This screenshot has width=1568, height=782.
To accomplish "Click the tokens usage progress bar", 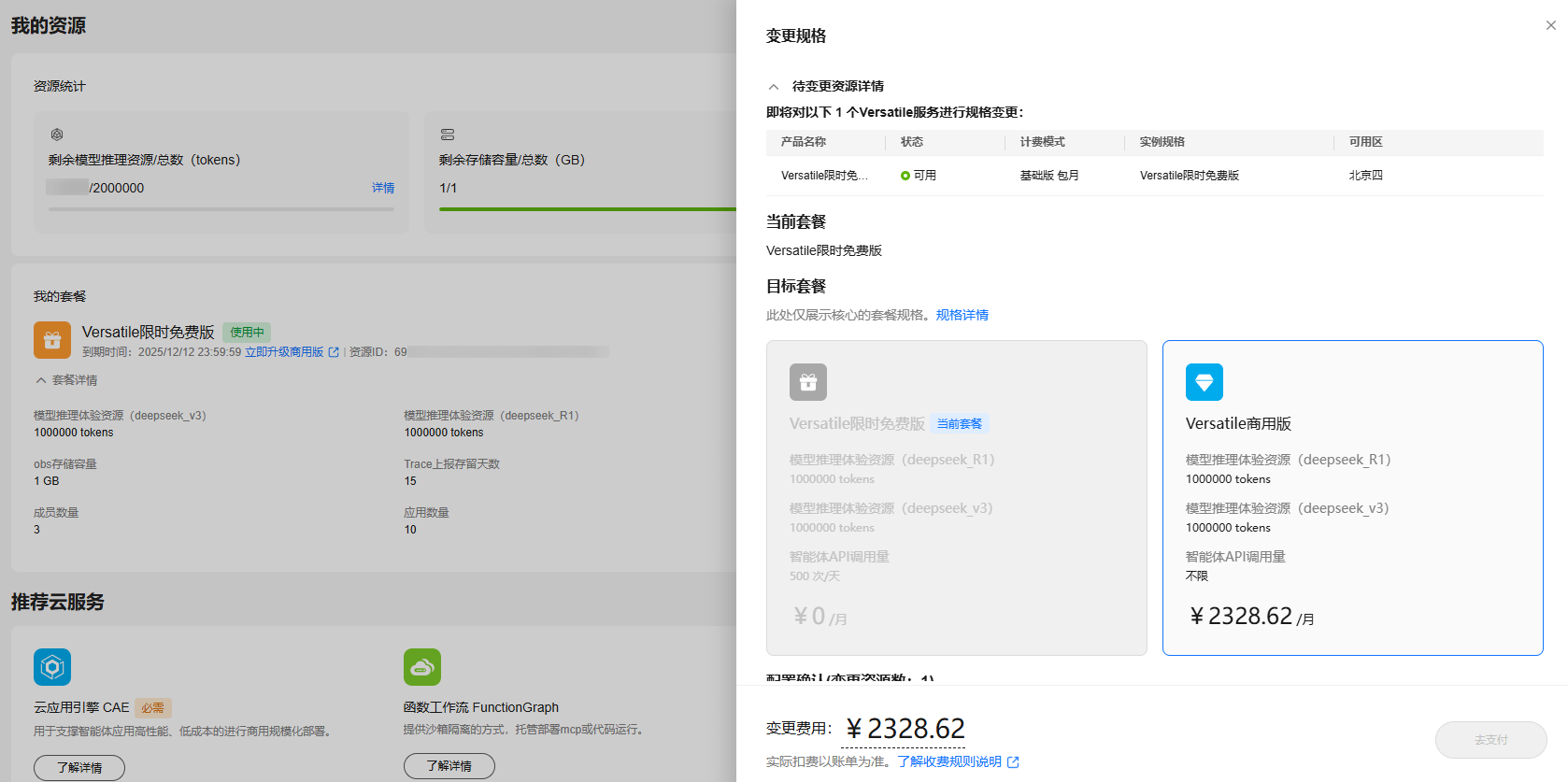I will point(221,209).
